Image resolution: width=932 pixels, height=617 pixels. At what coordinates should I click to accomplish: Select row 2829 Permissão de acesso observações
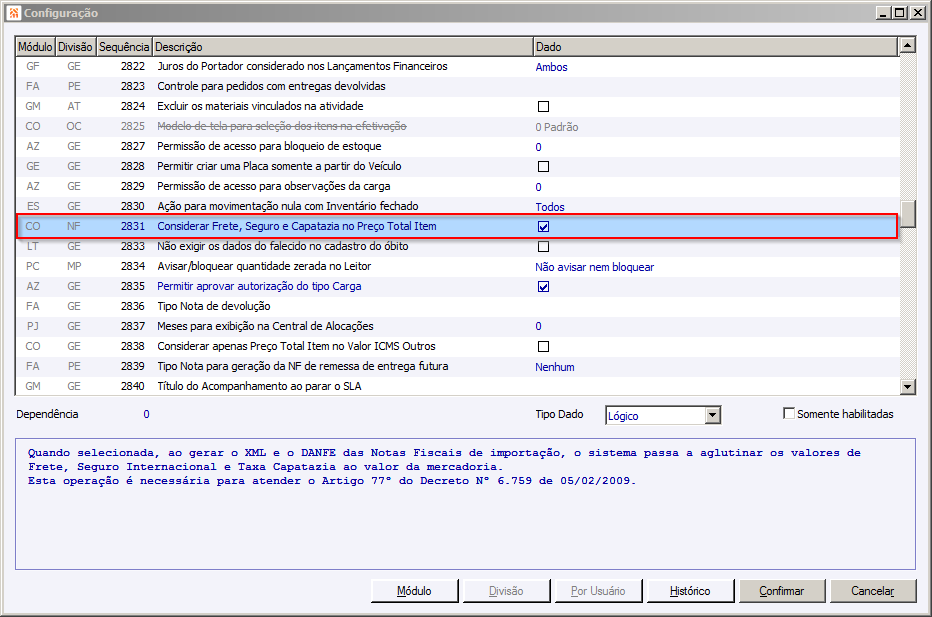tap(456, 187)
